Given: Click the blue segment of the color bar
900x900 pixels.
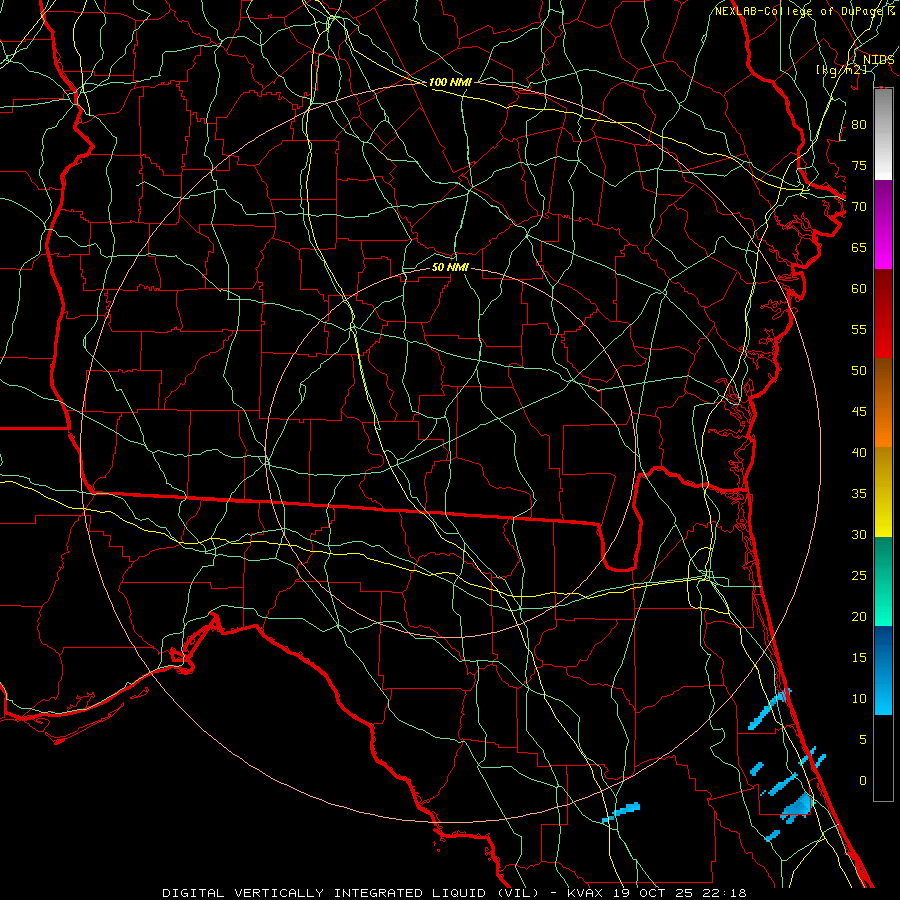Looking at the screenshot, I should (x=883, y=670).
